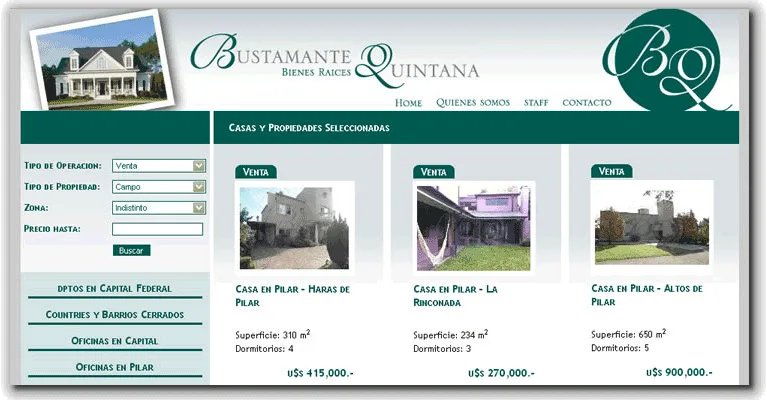The height and width of the screenshot is (400, 767).
Task: Click title Casa en Pilar - Haras de Pilar
Action: tap(293, 296)
